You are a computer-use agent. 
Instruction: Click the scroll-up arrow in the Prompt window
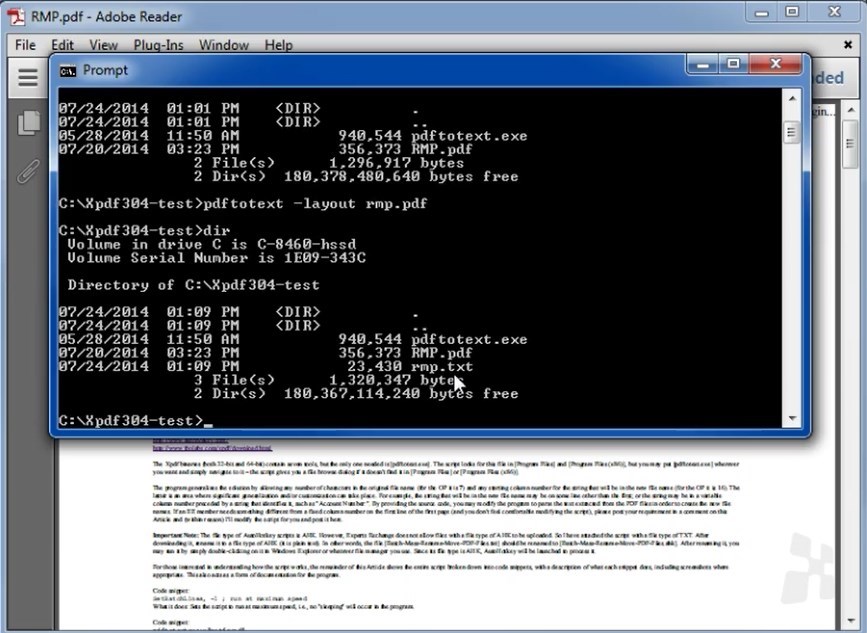click(x=792, y=98)
